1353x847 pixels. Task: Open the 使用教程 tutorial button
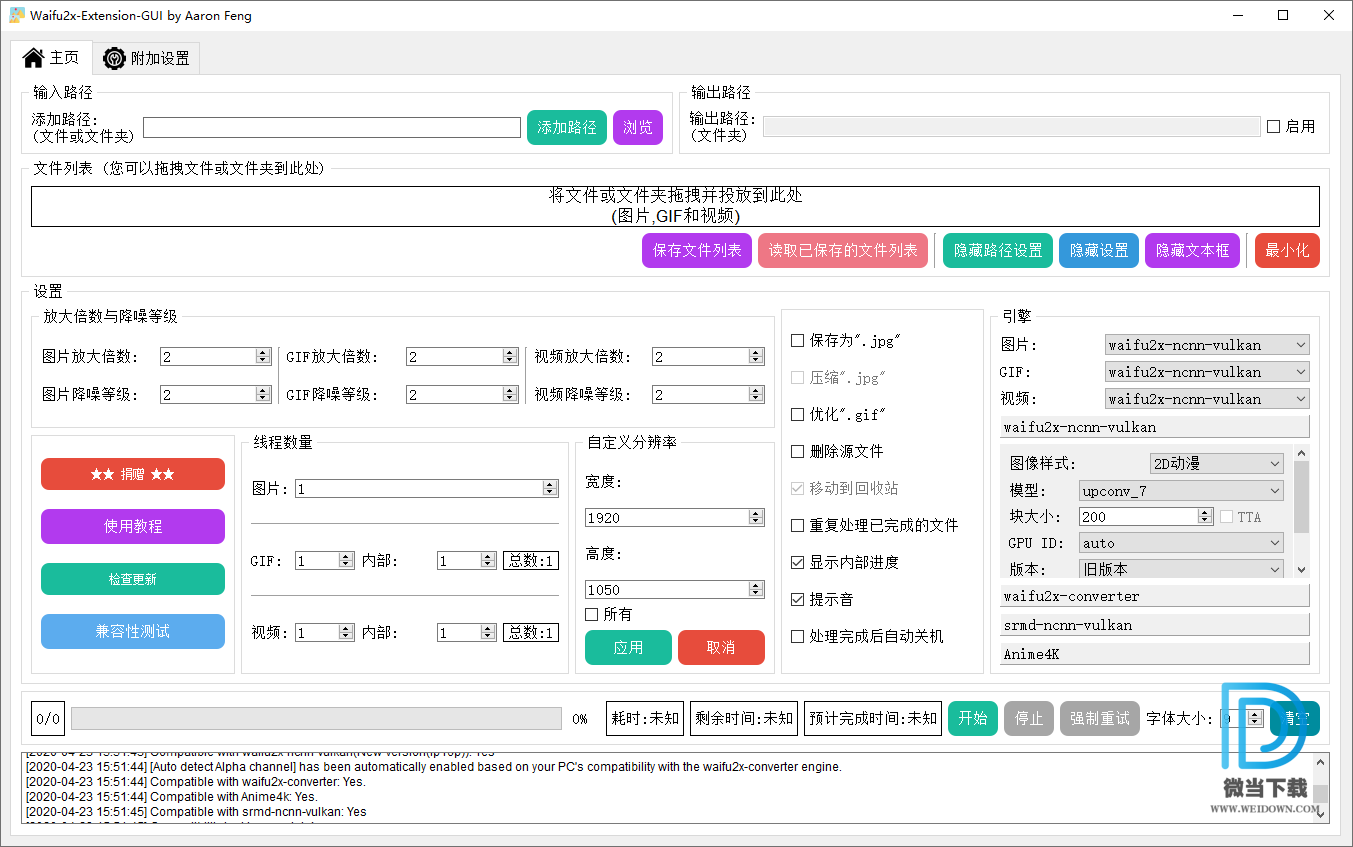(133, 526)
